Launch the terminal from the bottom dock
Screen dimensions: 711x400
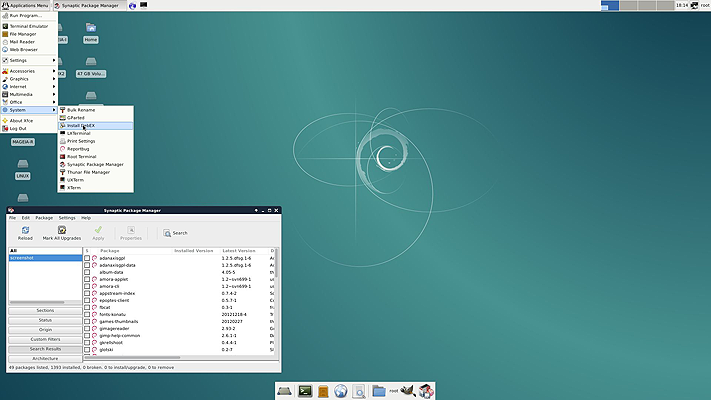(x=305, y=390)
